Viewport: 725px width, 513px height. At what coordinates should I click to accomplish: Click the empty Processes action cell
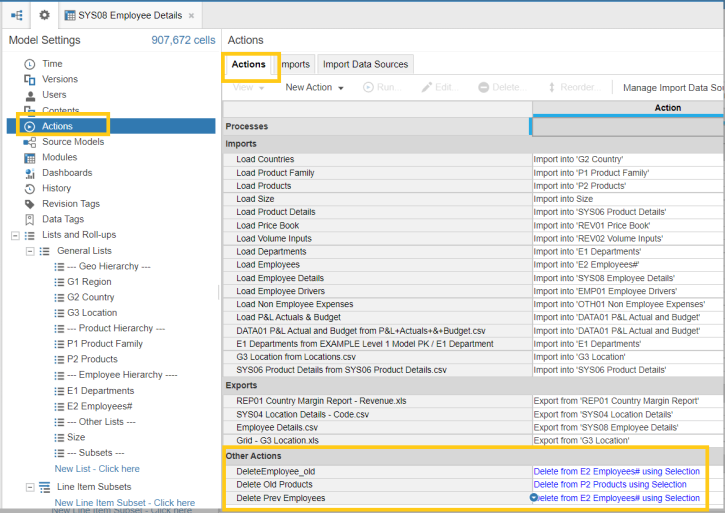click(x=628, y=127)
